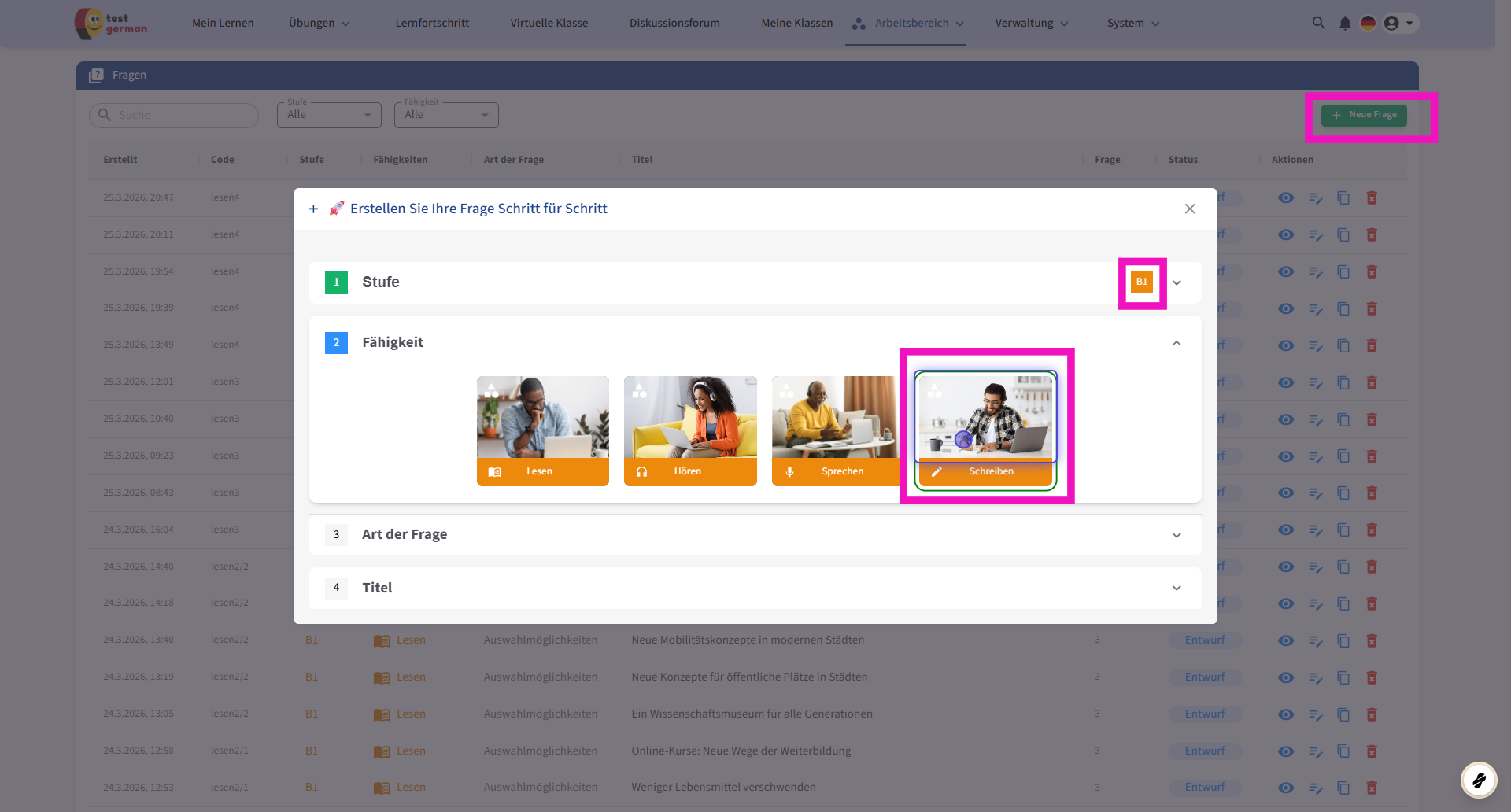
Task: Click the Neue Frage button
Action: (1364, 115)
